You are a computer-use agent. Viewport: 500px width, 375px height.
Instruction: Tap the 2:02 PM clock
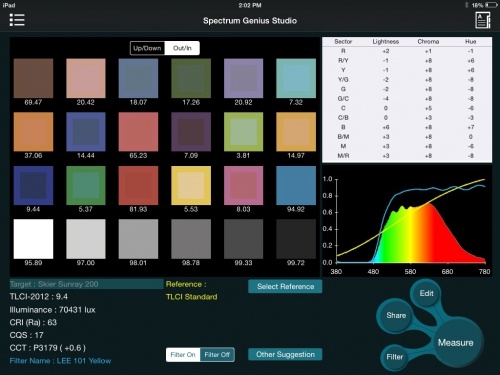(250, 5)
